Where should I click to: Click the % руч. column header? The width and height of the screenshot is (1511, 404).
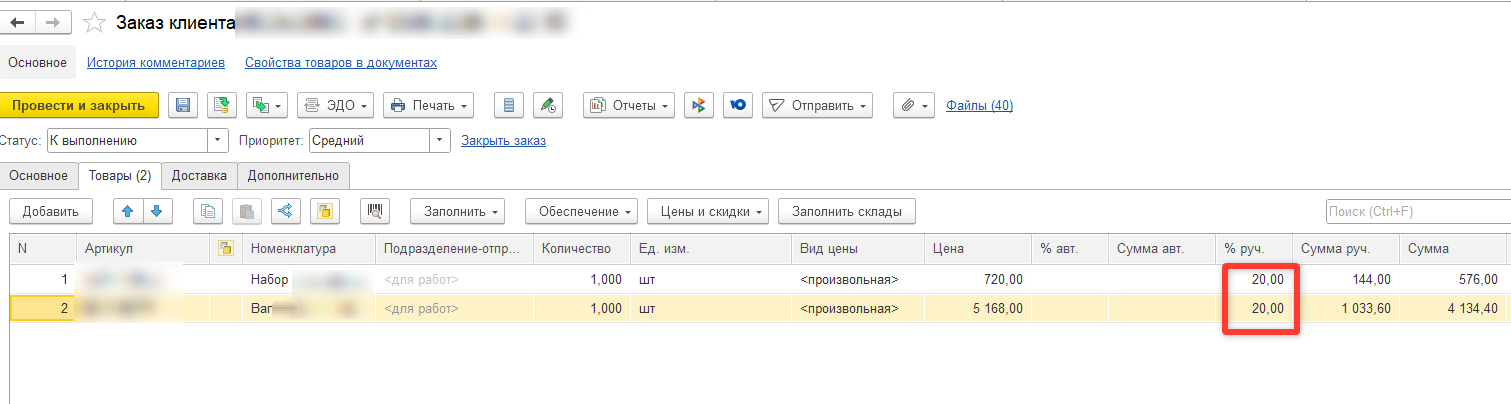(x=1253, y=248)
